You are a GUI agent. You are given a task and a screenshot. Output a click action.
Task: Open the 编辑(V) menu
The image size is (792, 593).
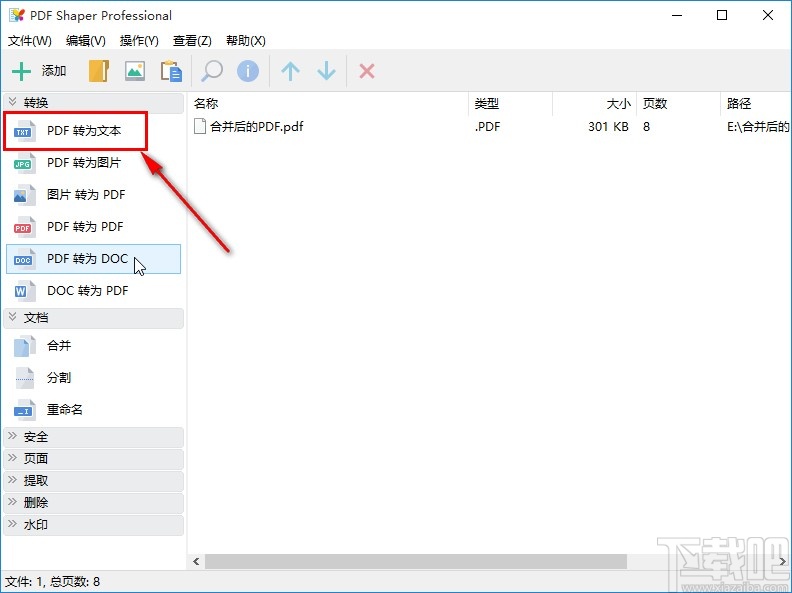(x=85, y=40)
